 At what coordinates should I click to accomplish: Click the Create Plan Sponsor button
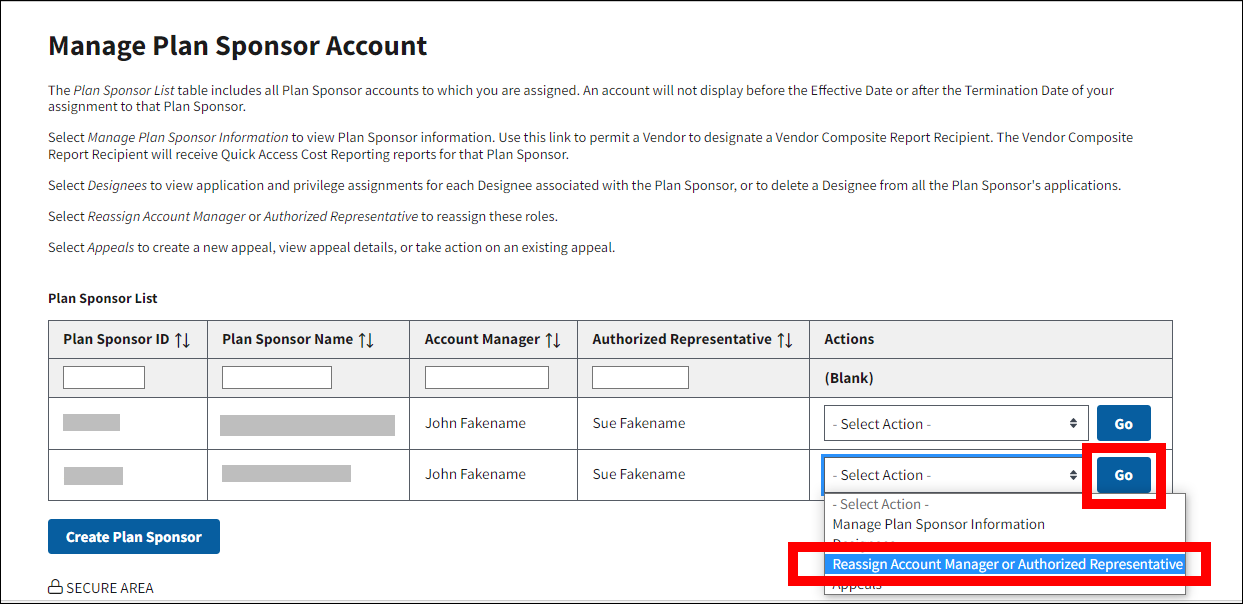(134, 537)
